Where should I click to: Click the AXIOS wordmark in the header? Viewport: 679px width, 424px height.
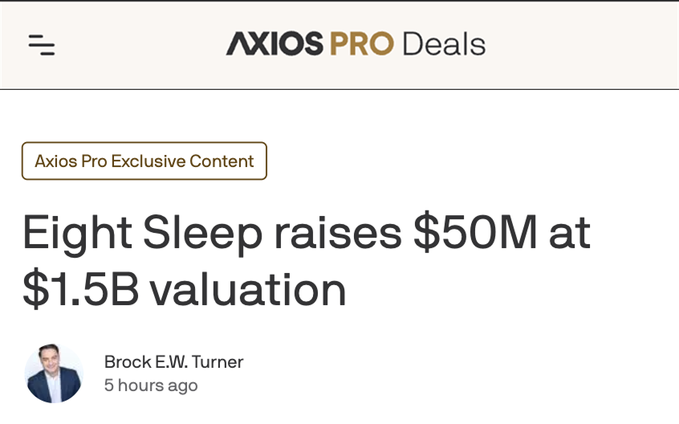274,44
